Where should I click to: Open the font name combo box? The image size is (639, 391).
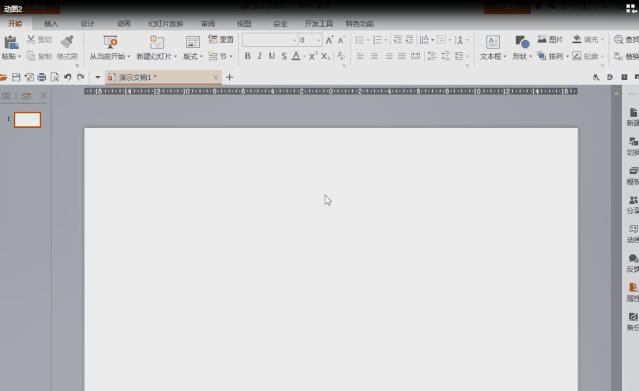(270, 40)
